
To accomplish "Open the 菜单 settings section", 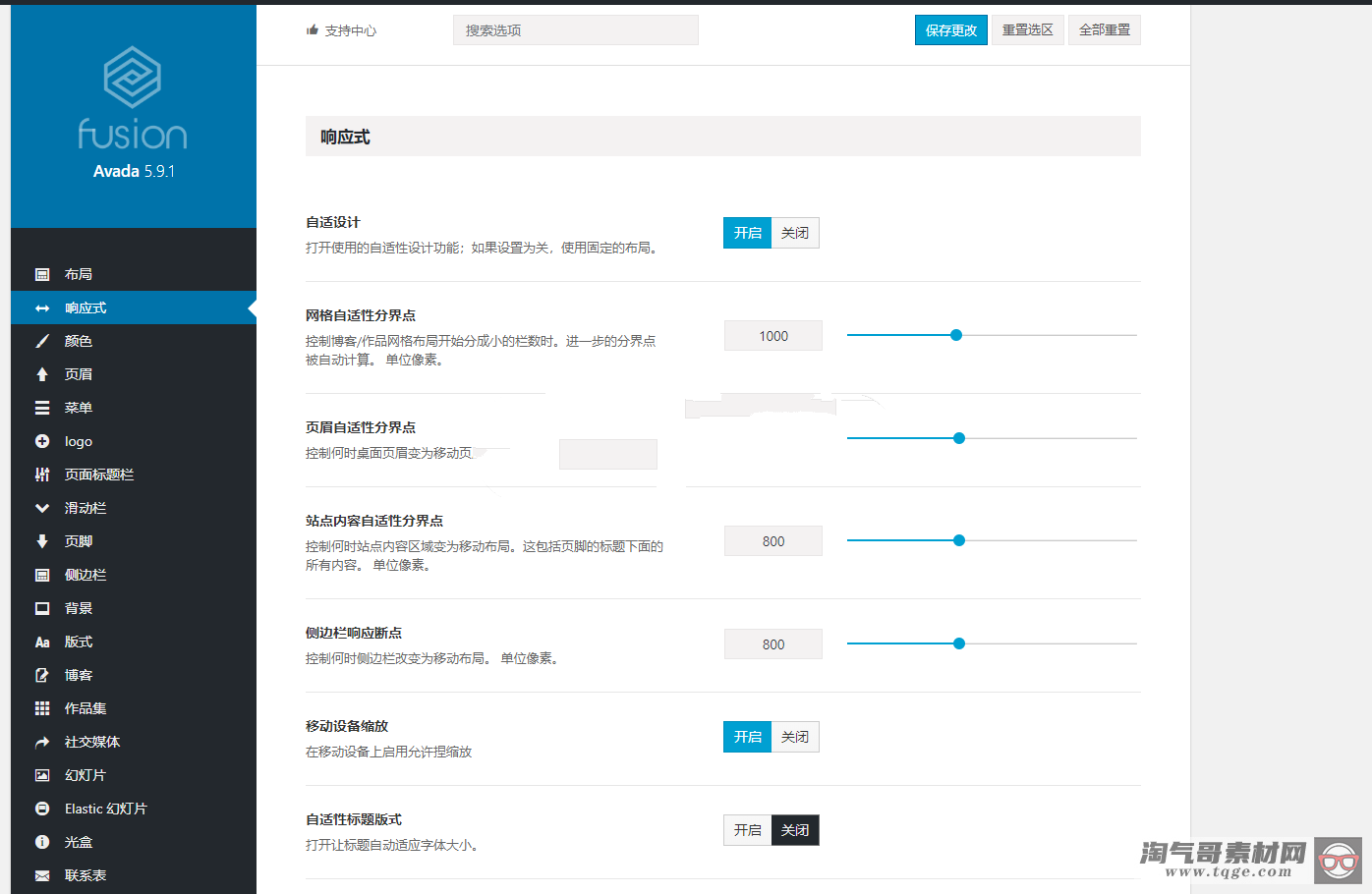I will pos(134,408).
